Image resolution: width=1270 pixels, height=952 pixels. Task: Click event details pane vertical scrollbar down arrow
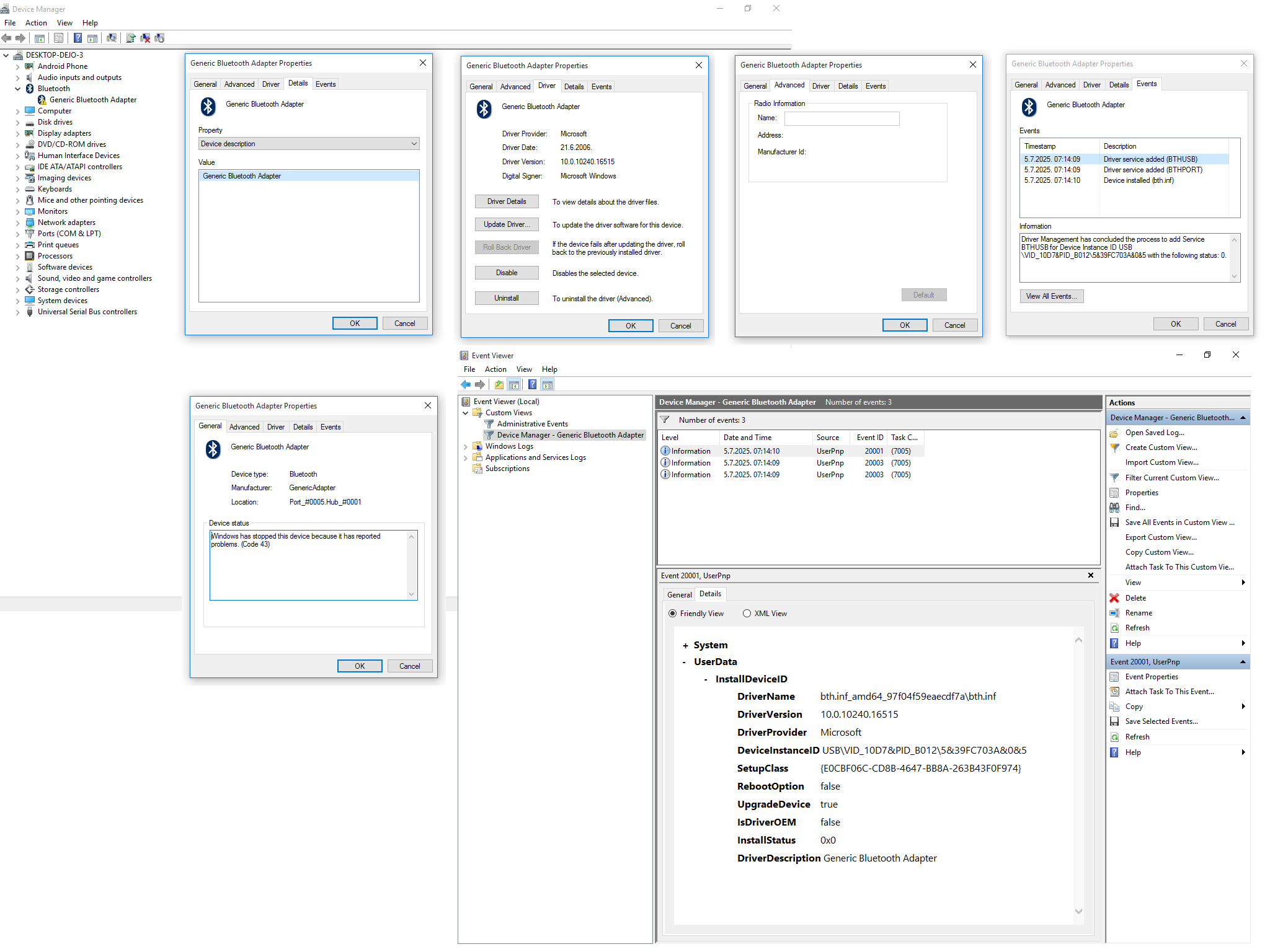point(1079,911)
